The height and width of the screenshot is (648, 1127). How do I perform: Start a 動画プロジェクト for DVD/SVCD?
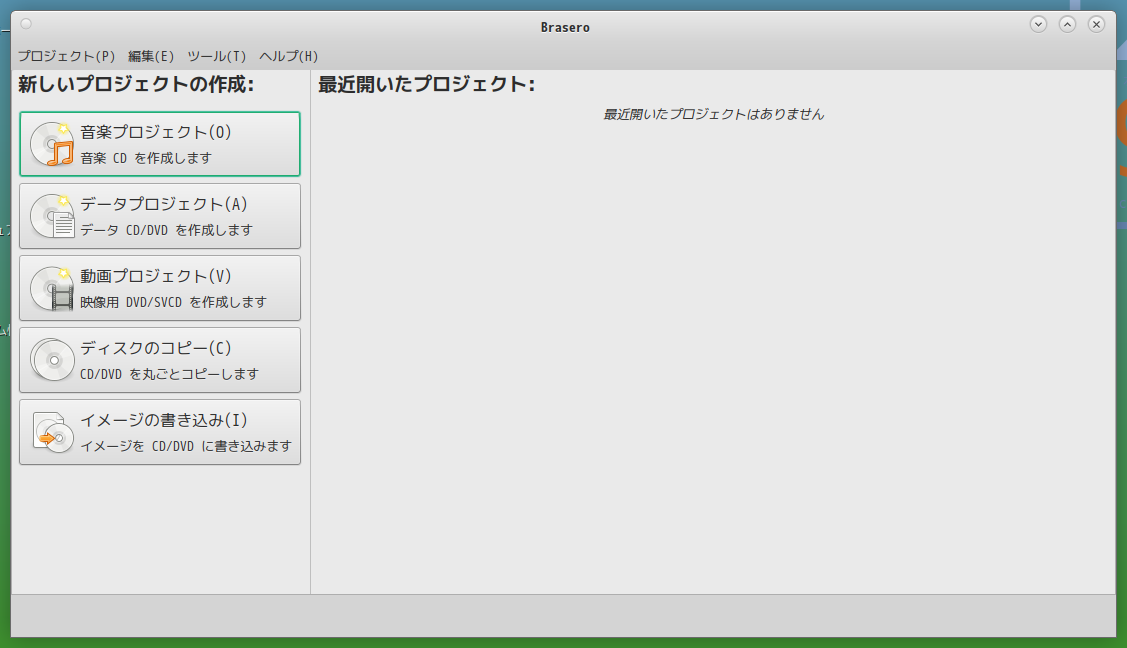(x=160, y=287)
